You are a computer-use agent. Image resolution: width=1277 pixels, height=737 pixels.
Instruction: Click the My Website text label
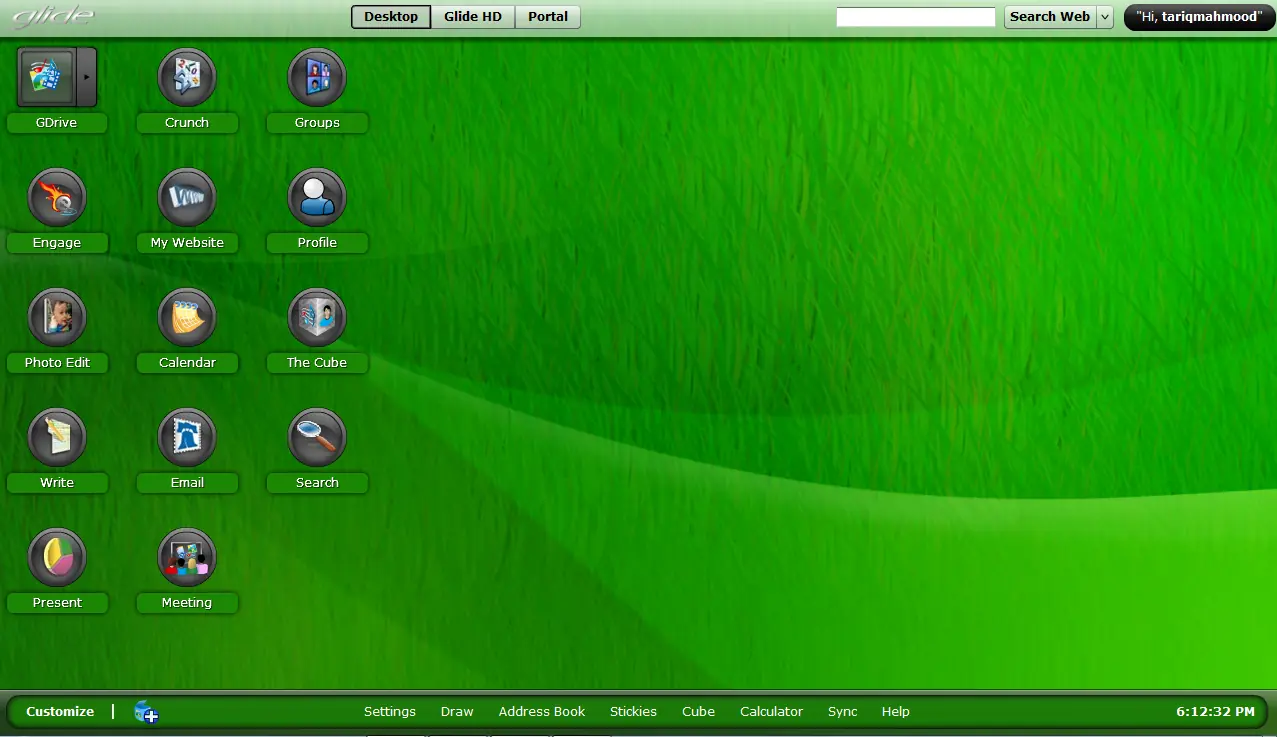click(x=187, y=243)
